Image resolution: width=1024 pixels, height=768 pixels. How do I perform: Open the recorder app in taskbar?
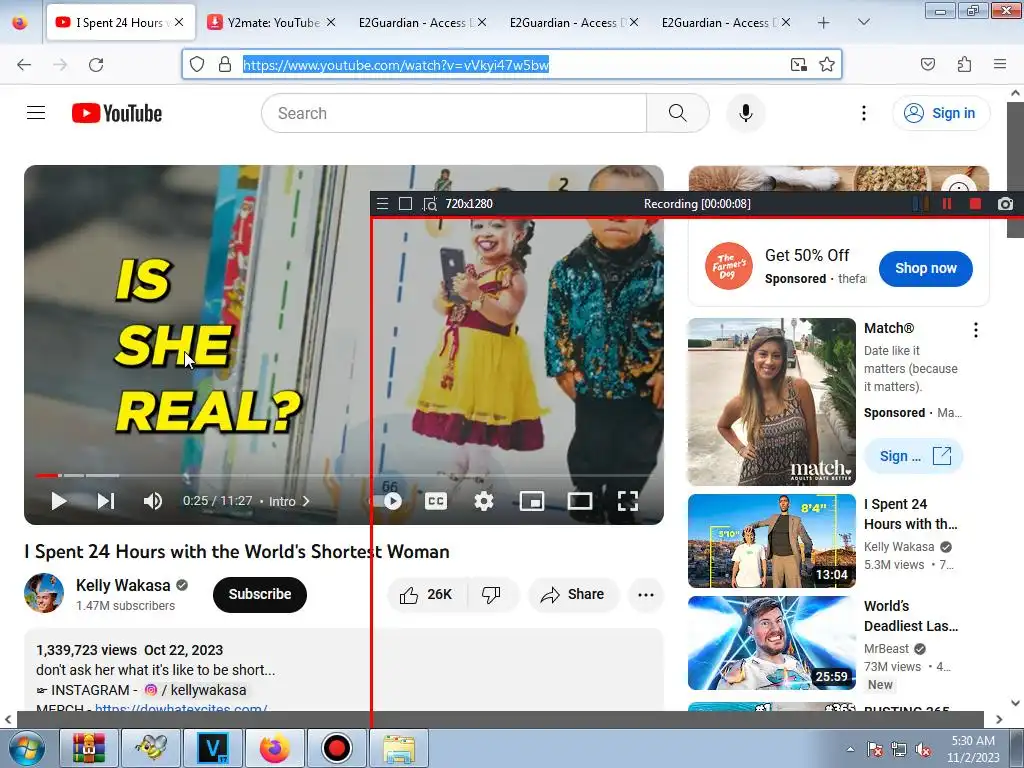pos(336,748)
